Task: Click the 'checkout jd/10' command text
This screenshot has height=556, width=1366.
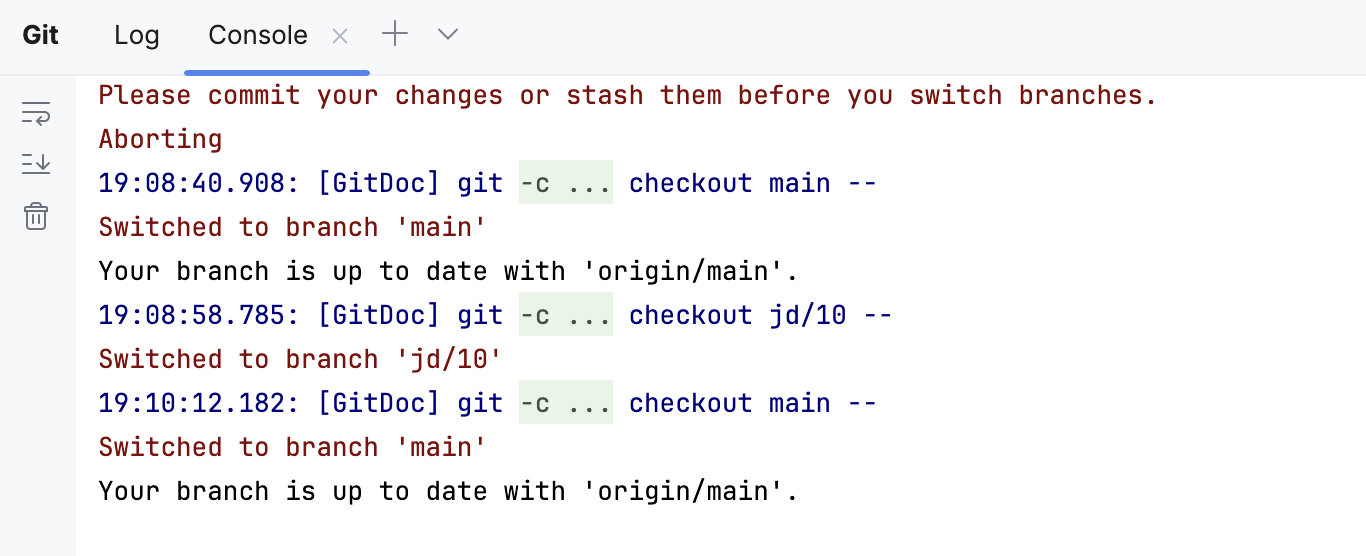Action: tap(737, 315)
